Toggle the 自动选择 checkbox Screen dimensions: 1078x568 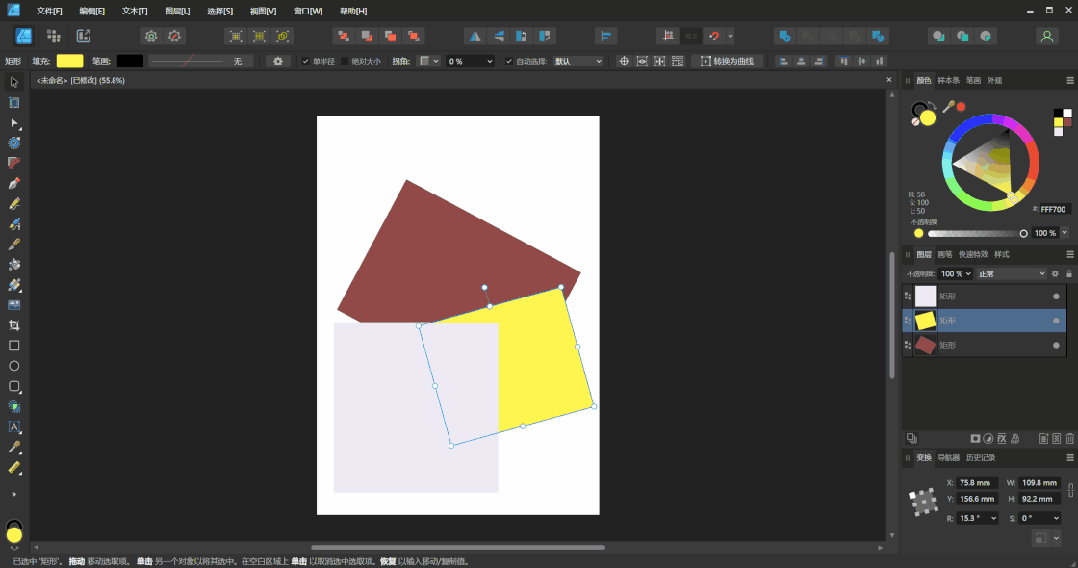(509, 61)
